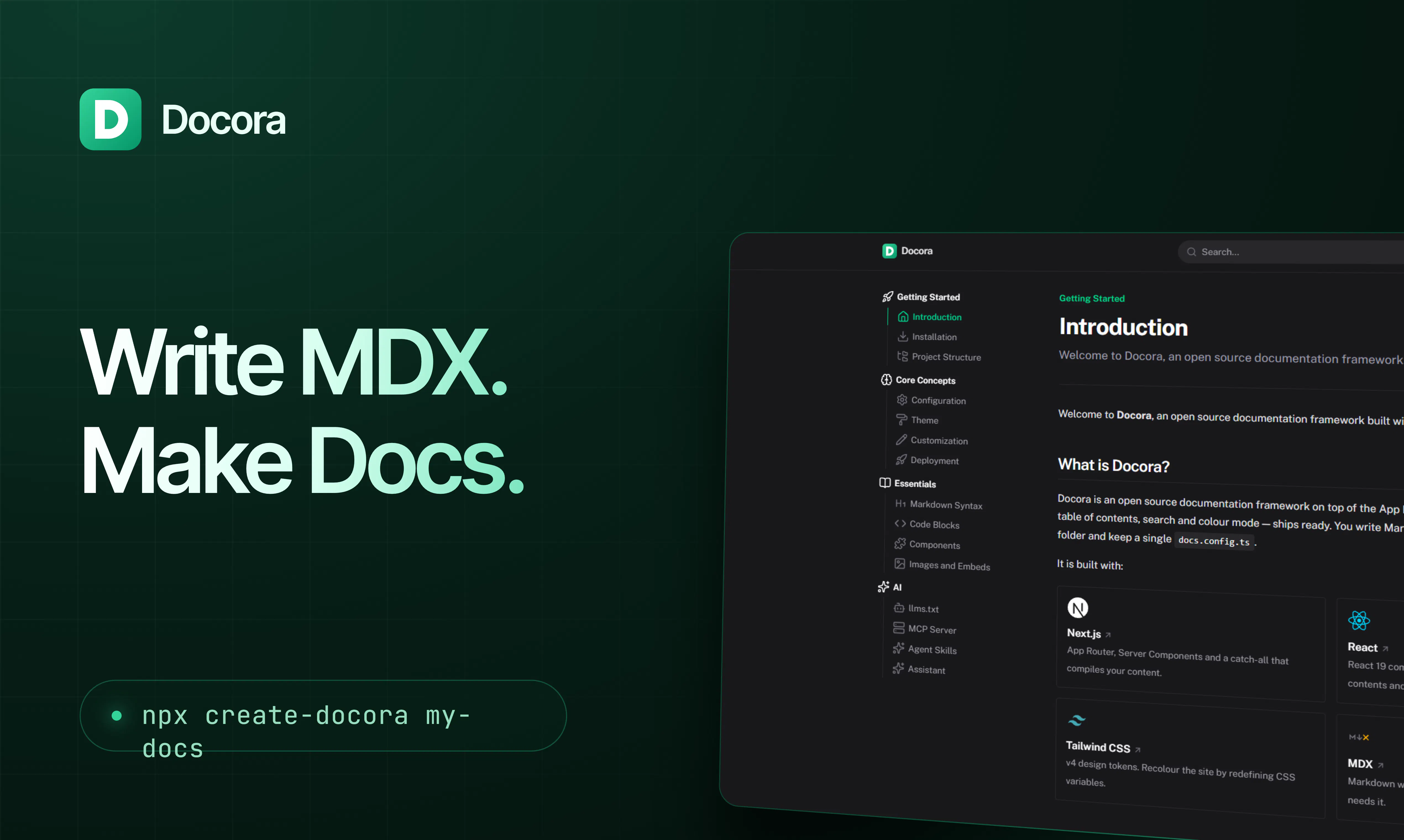Click the magnifier icon in the search bar
Viewport: 1404px width, 840px height.
point(1191,252)
